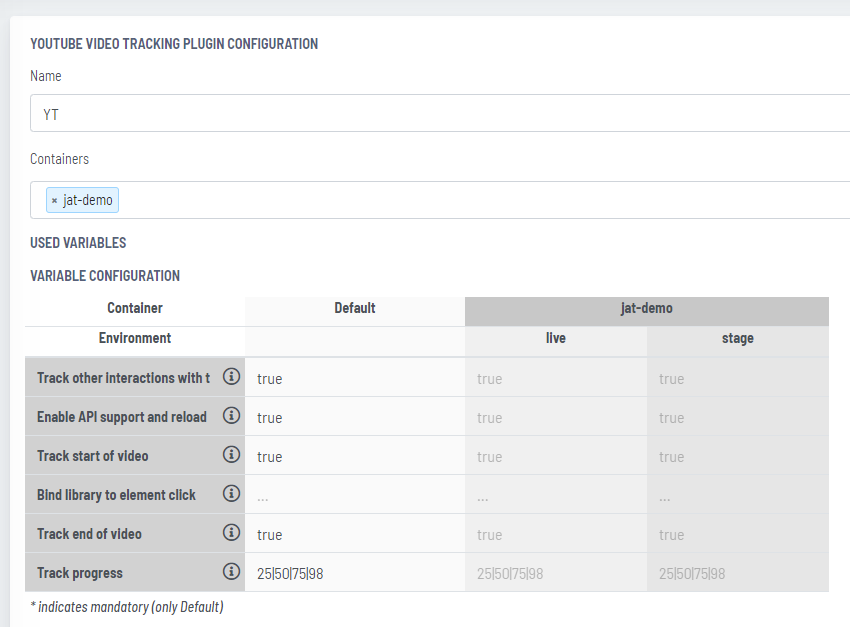Click the Name field label

[x=46, y=76]
